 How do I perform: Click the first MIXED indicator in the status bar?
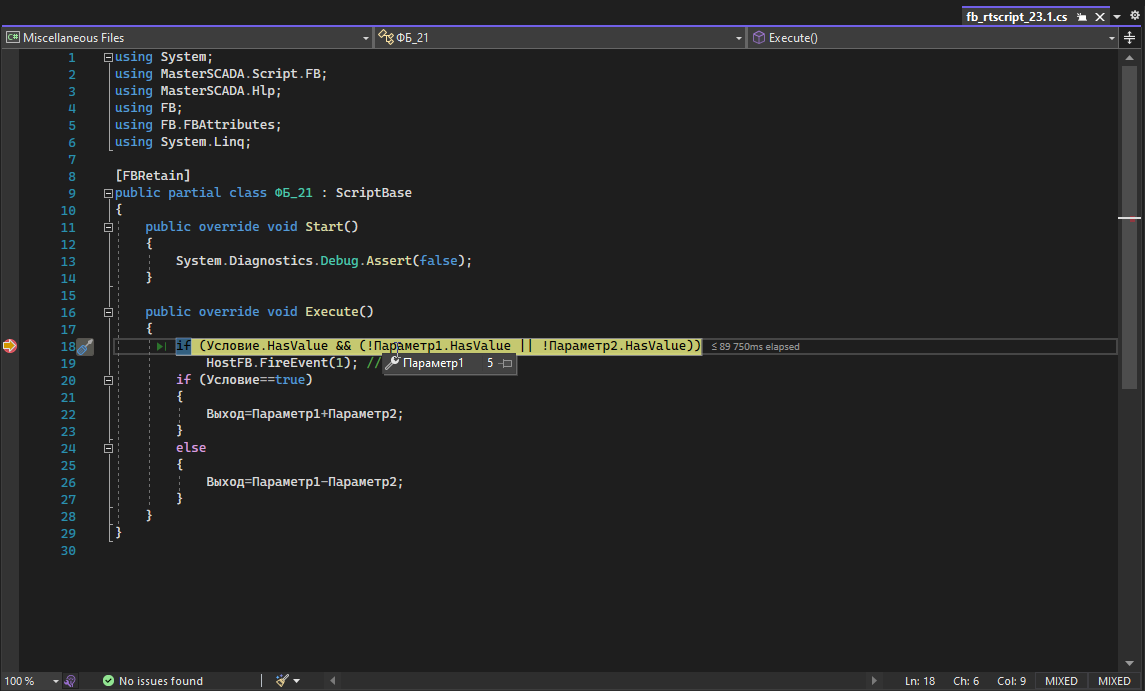click(x=1061, y=681)
